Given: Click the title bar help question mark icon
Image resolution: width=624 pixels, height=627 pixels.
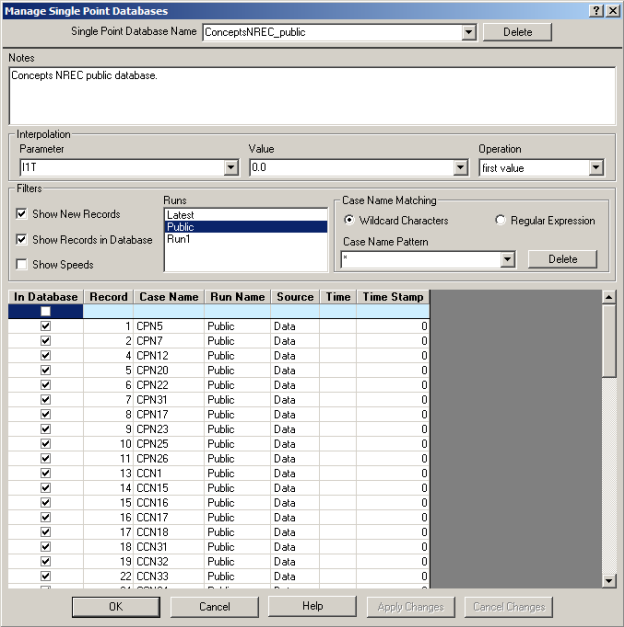Looking at the screenshot, I should point(596,10).
